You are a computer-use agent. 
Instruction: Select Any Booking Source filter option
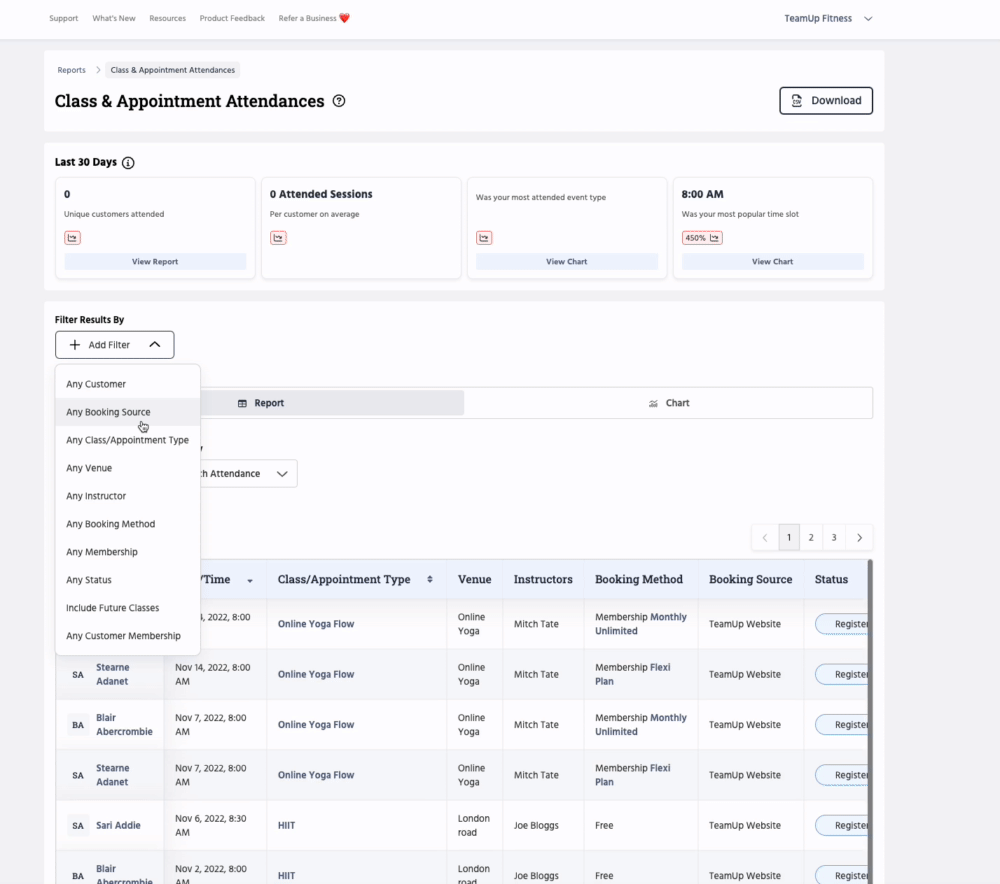(x=108, y=412)
